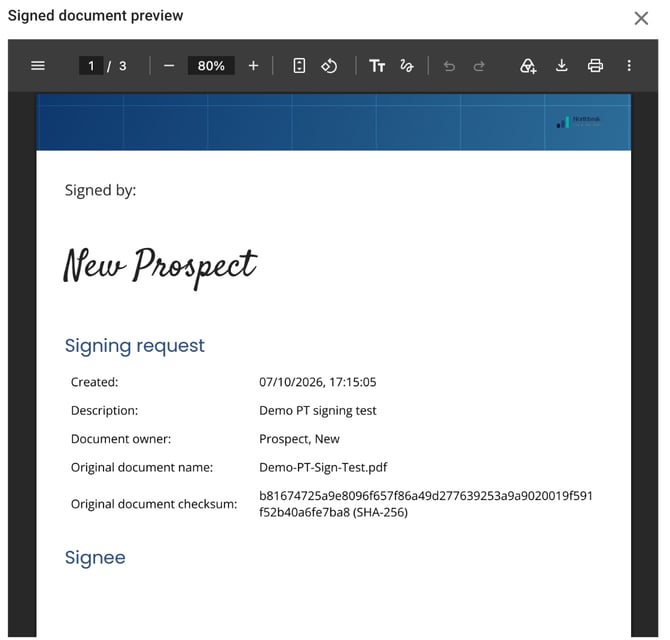Click the 'Signed document preview' title

(x=96, y=15)
